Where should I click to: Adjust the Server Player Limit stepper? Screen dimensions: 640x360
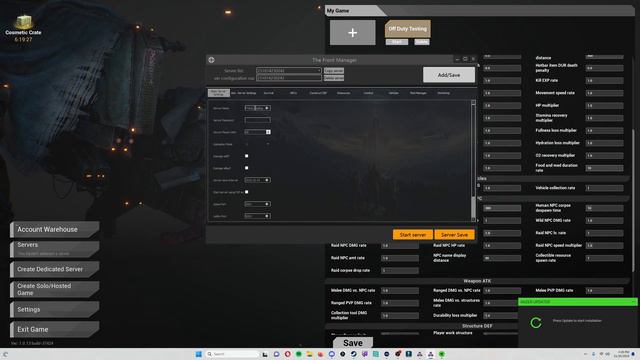point(268,132)
